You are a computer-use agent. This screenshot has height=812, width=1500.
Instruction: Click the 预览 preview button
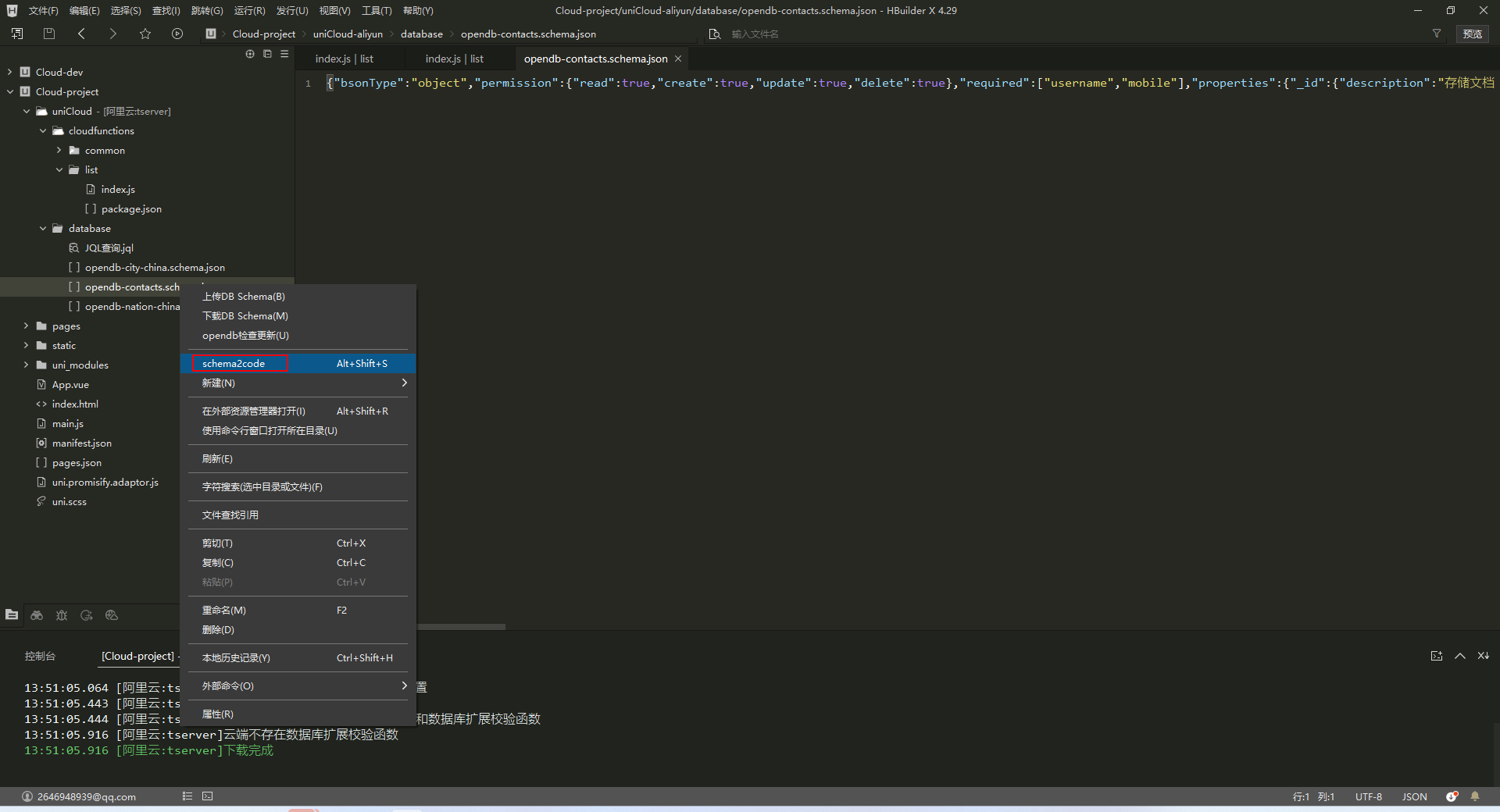click(1473, 34)
